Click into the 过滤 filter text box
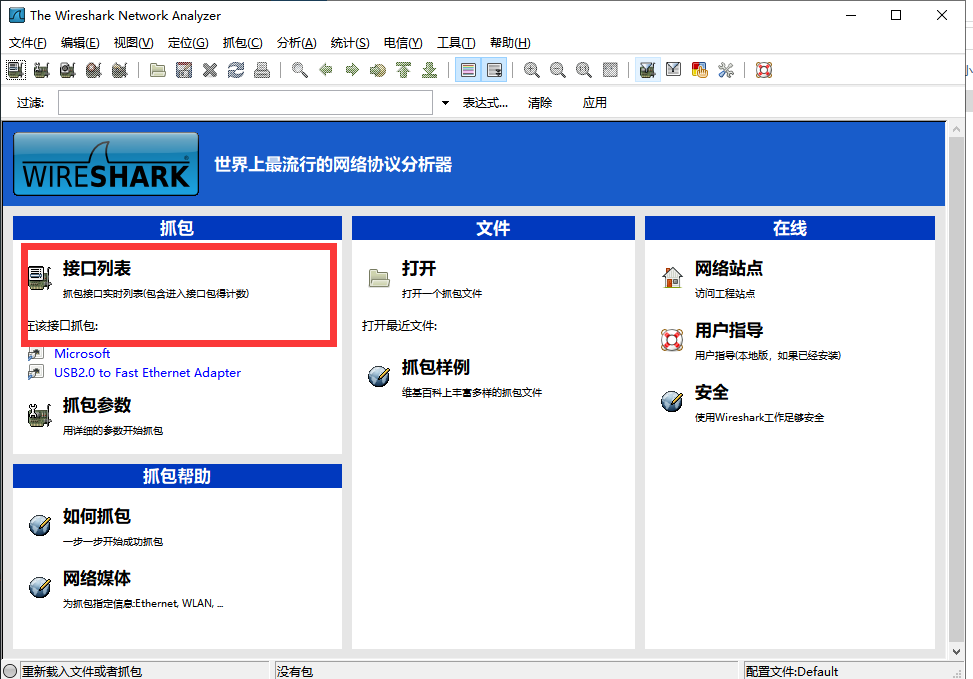Image resolution: width=973 pixels, height=679 pixels. click(x=245, y=102)
